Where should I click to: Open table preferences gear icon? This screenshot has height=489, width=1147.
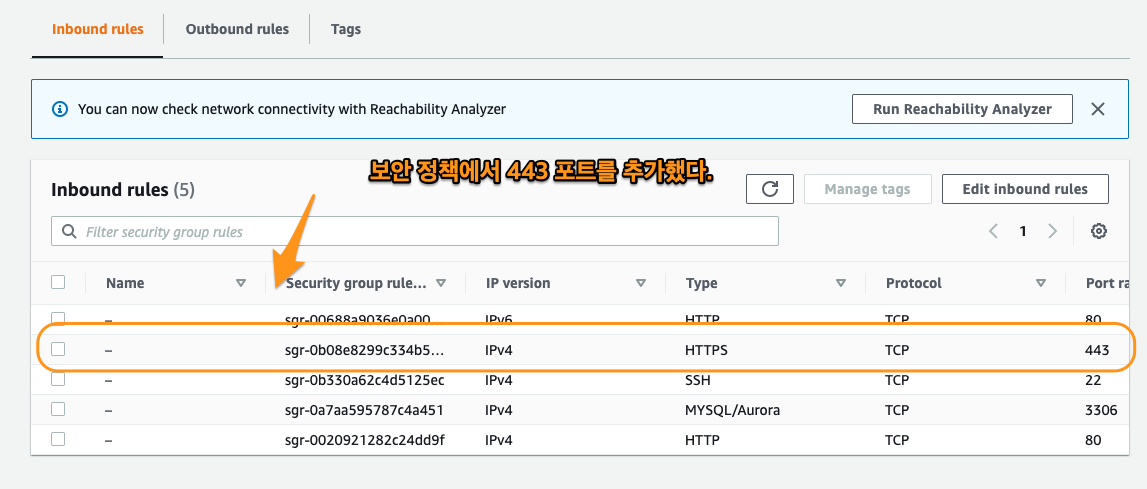[x=1098, y=231]
